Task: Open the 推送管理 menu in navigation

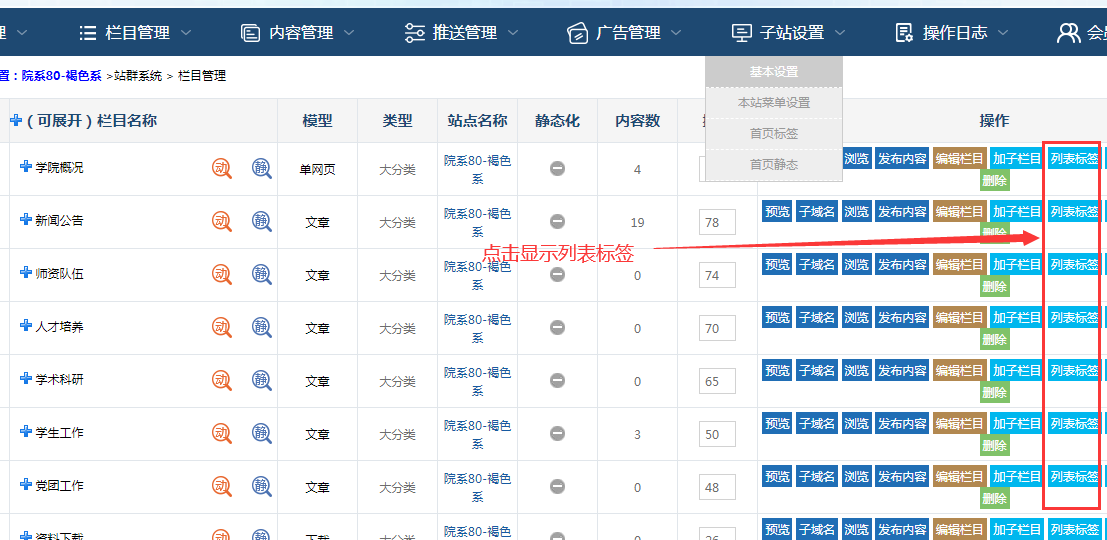Action: tap(464, 33)
